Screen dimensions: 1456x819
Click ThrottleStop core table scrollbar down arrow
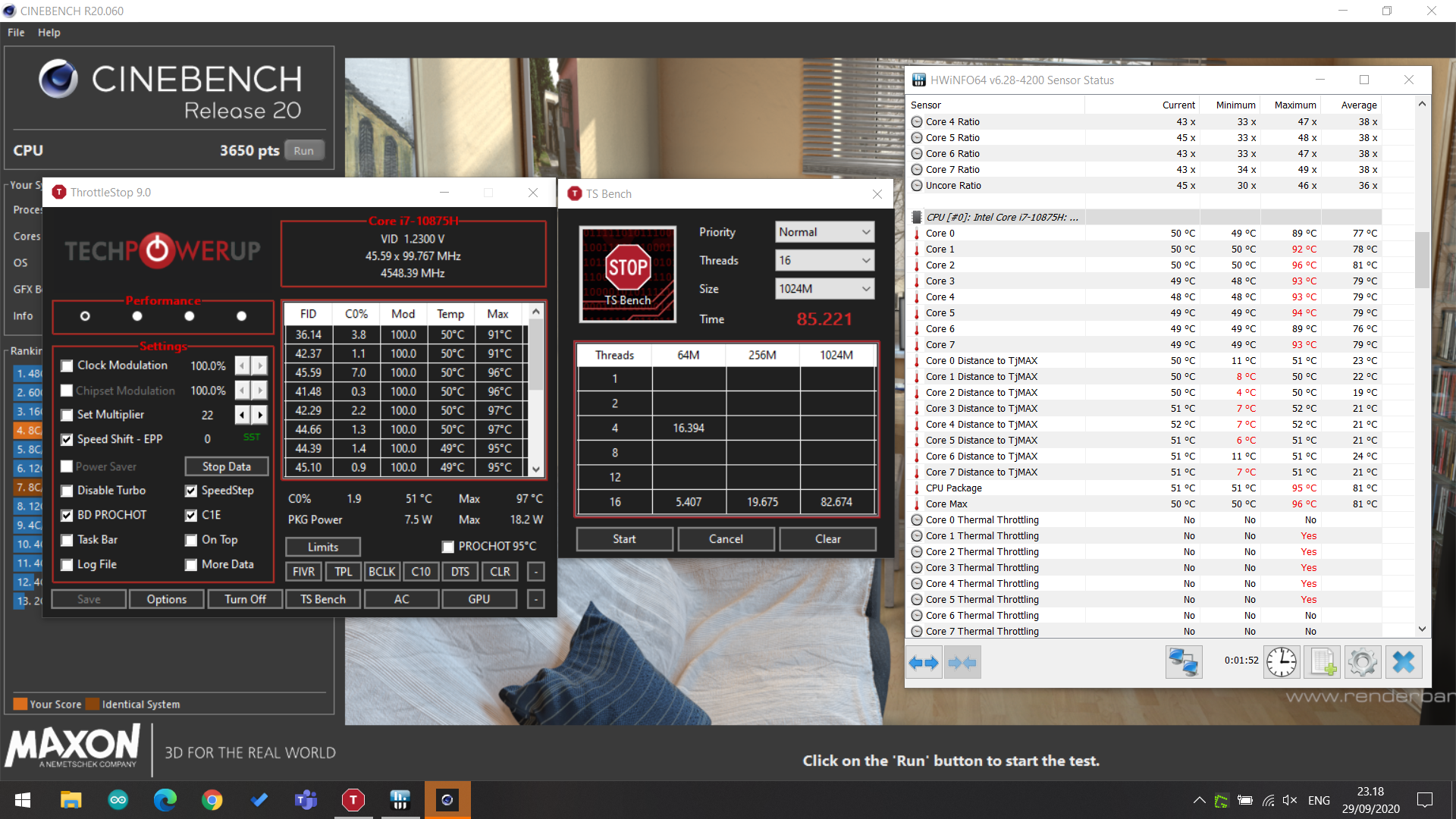[x=536, y=469]
